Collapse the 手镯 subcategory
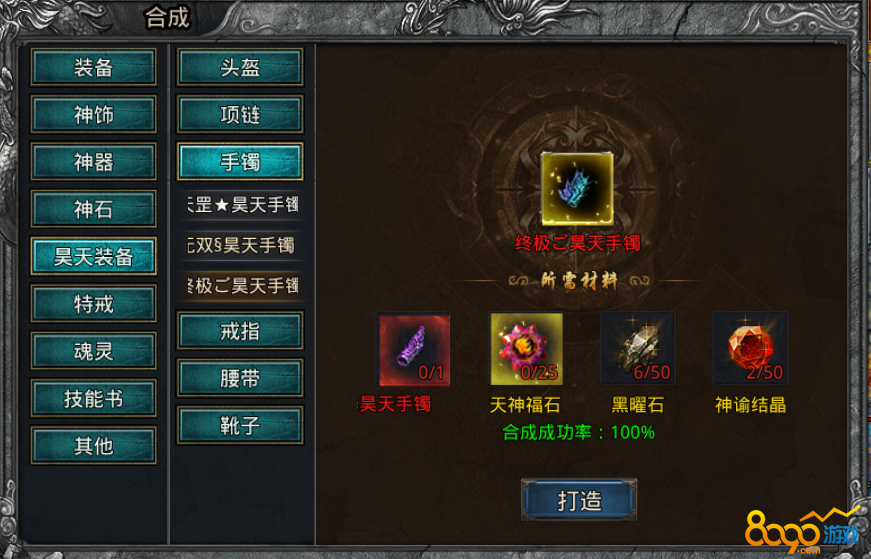This screenshot has width=871, height=559. [x=240, y=162]
